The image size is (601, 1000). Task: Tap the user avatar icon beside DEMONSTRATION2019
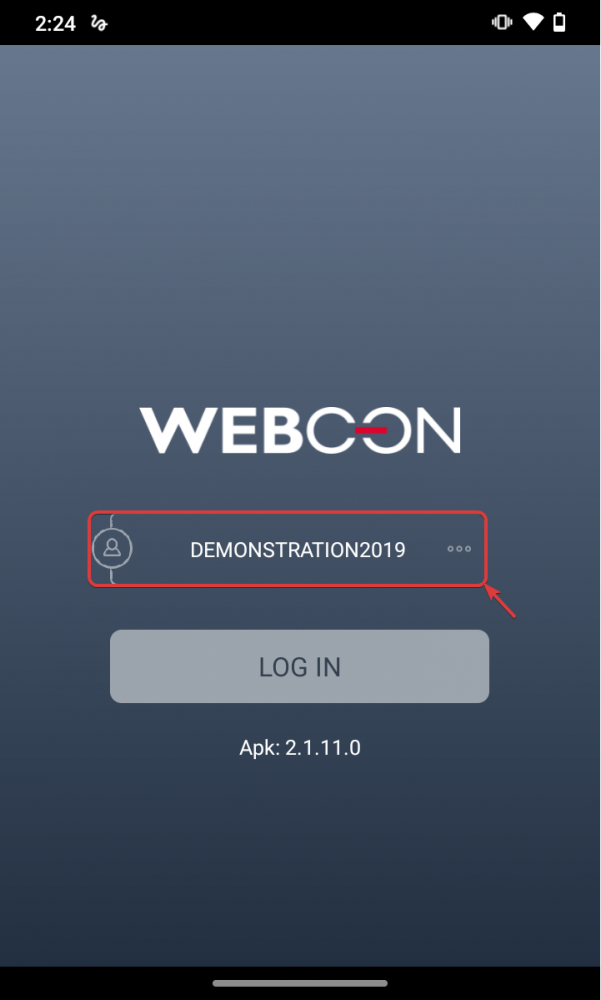coord(112,548)
